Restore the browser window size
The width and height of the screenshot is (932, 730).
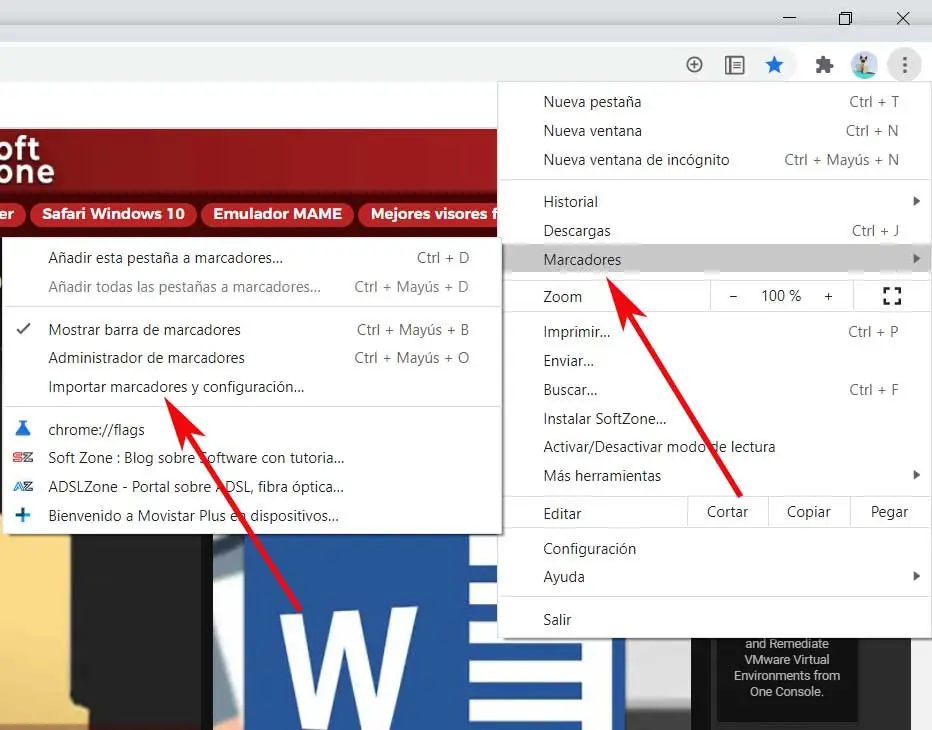tap(845, 18)
